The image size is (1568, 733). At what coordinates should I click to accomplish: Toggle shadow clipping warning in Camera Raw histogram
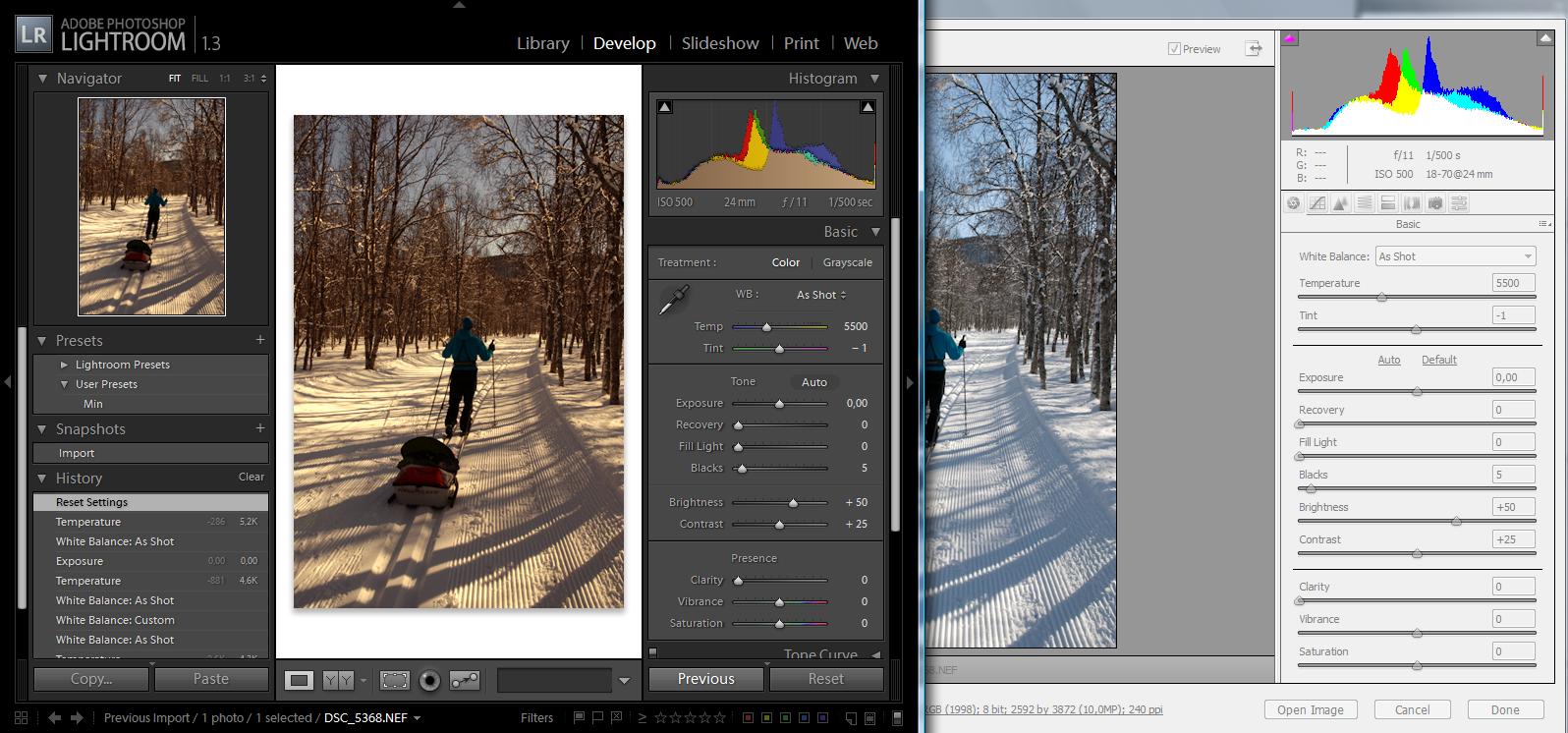click(1290, 38)
